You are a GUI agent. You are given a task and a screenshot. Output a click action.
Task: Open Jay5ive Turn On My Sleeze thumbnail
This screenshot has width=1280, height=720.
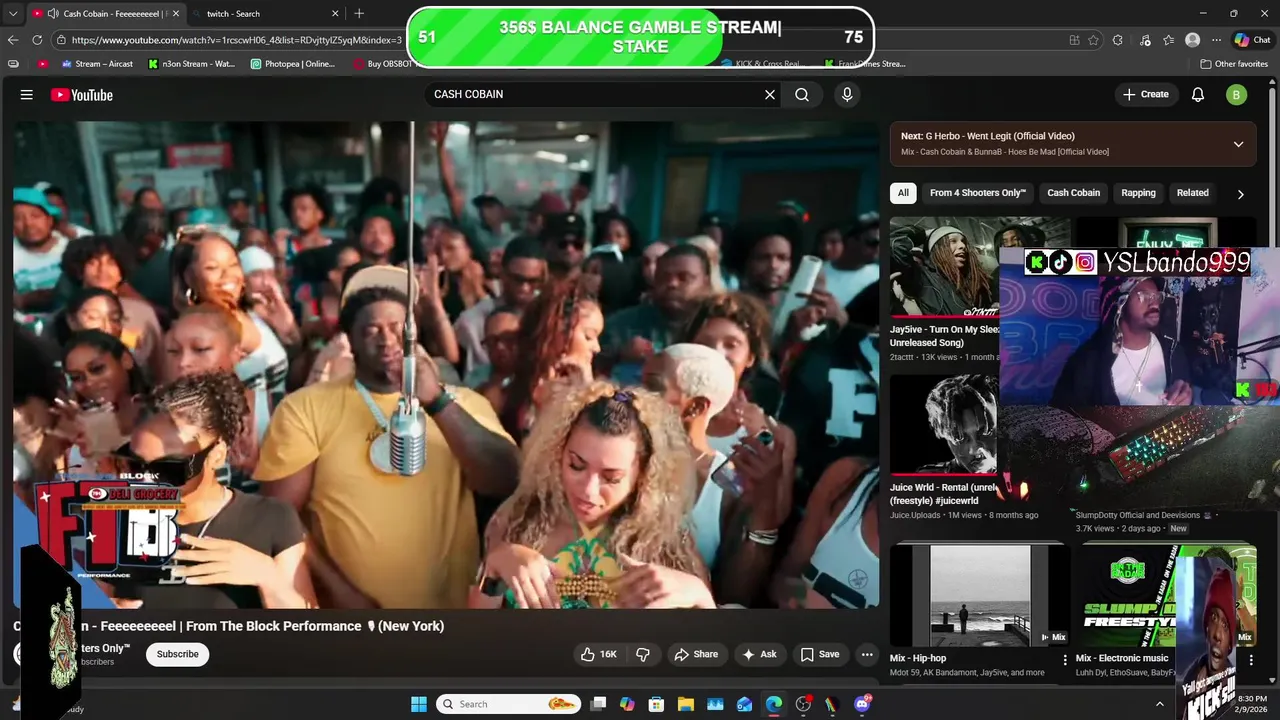[943, 267]
